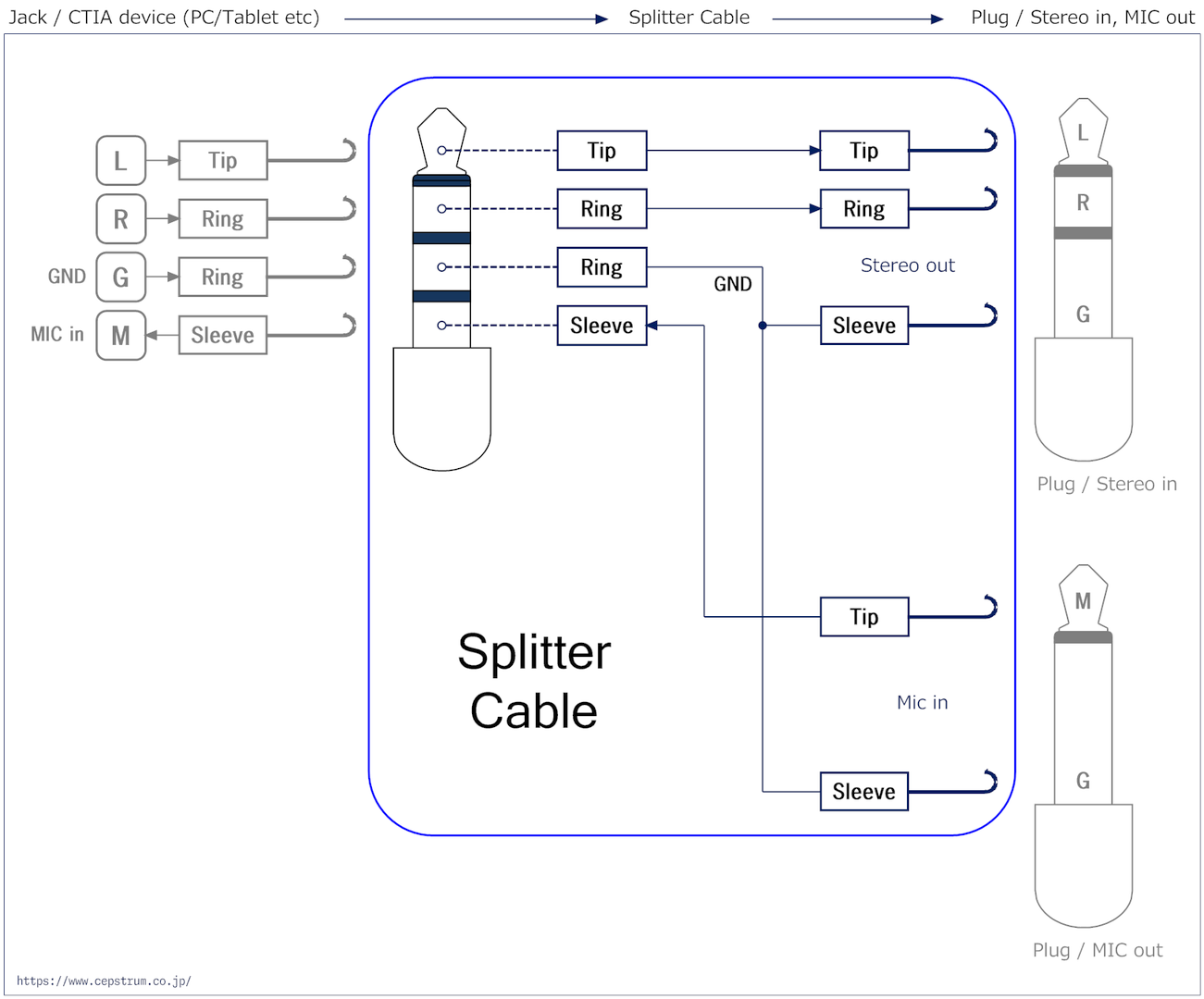Select the gray Tip box next to L
The width and height of the screenshot is (1204, 999).
click(223, 160)
